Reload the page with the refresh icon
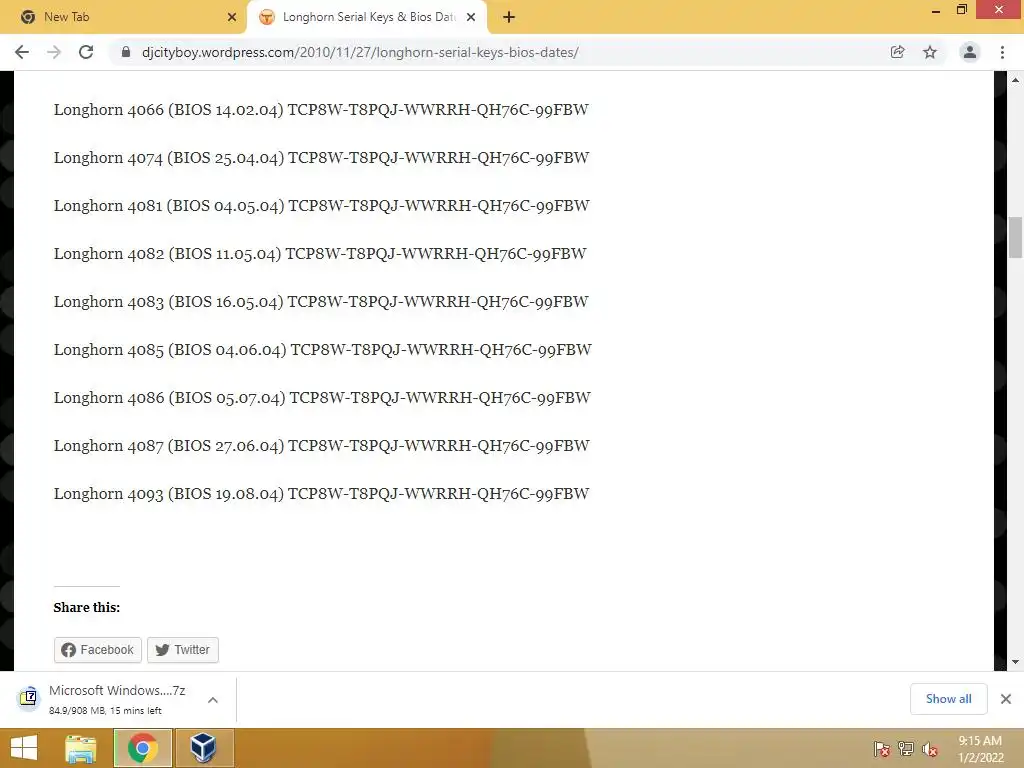Image resolution: width=1024 pixels, height=768 pixels. [86, 52]
